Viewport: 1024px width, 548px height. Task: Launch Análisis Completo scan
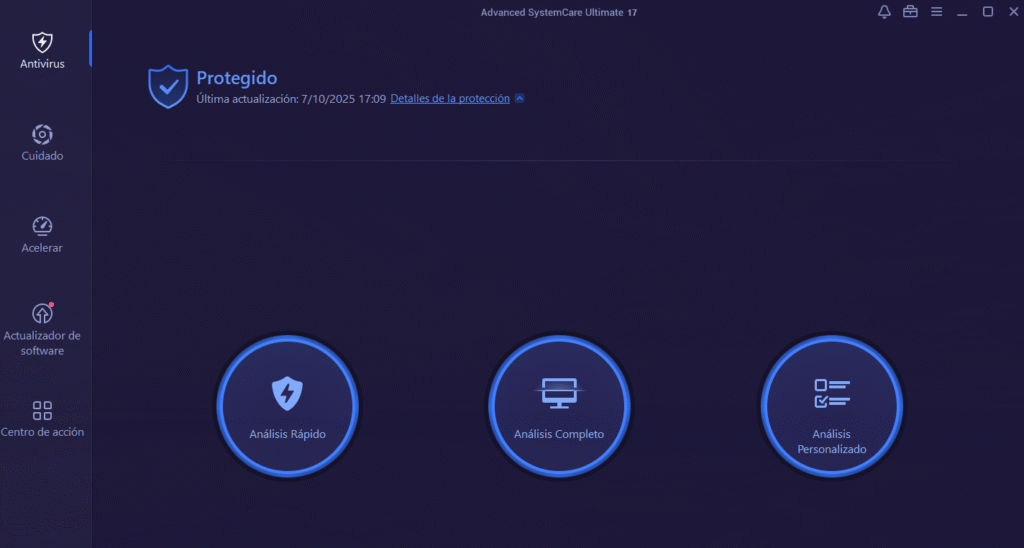click(559, 405)
